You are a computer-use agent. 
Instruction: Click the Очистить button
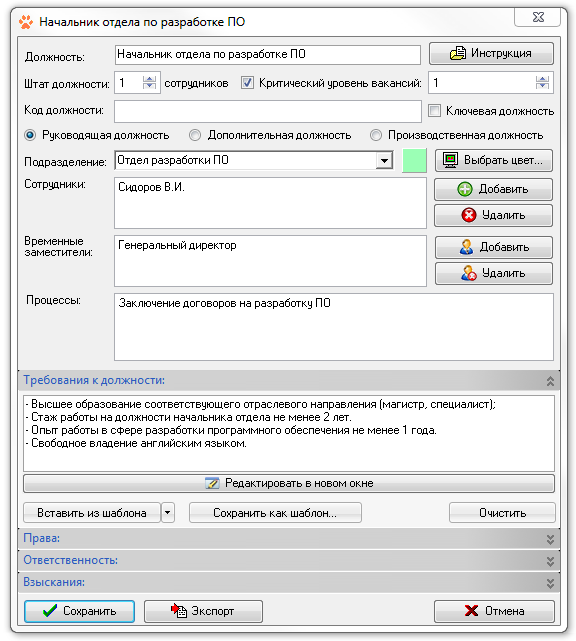tap(502, 513)
